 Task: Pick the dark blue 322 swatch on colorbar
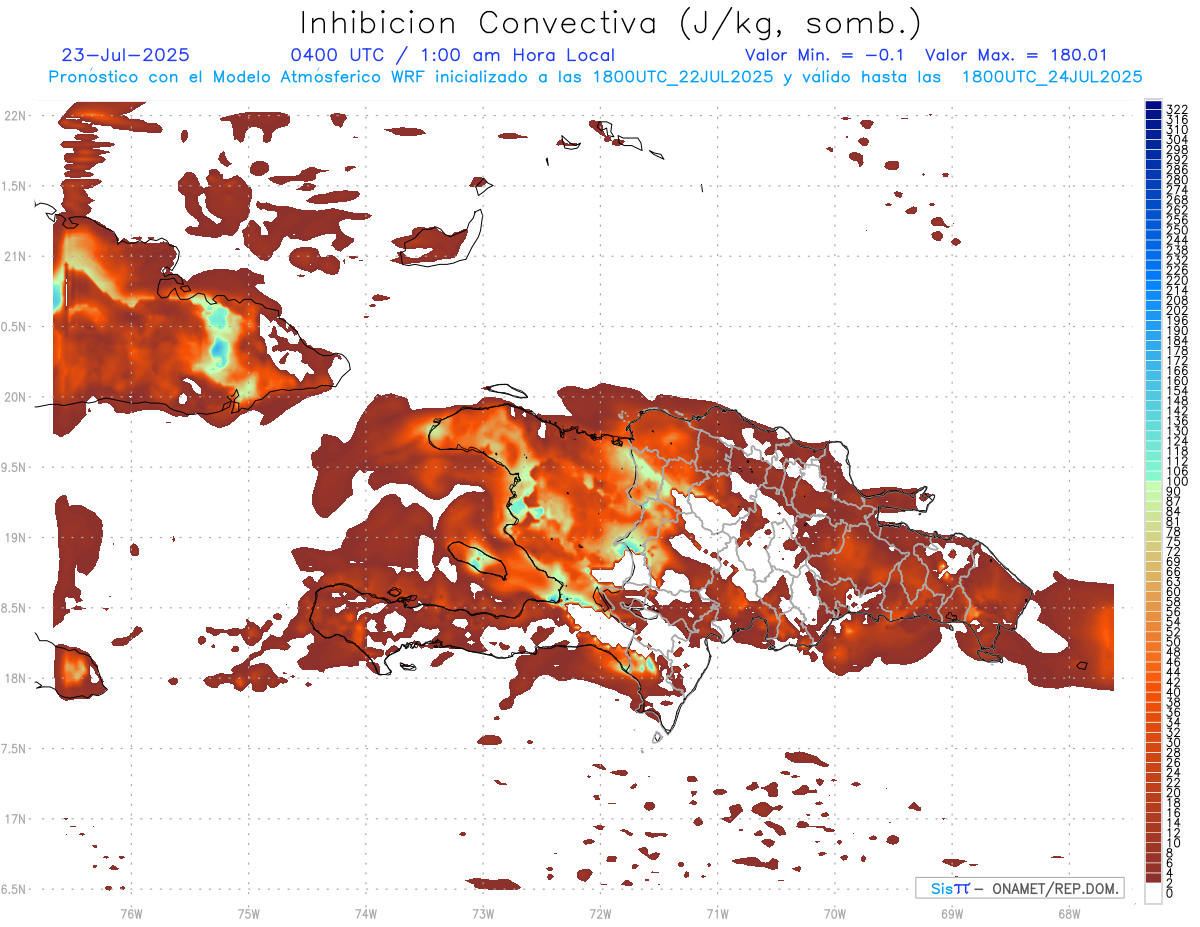[1153, 106]
